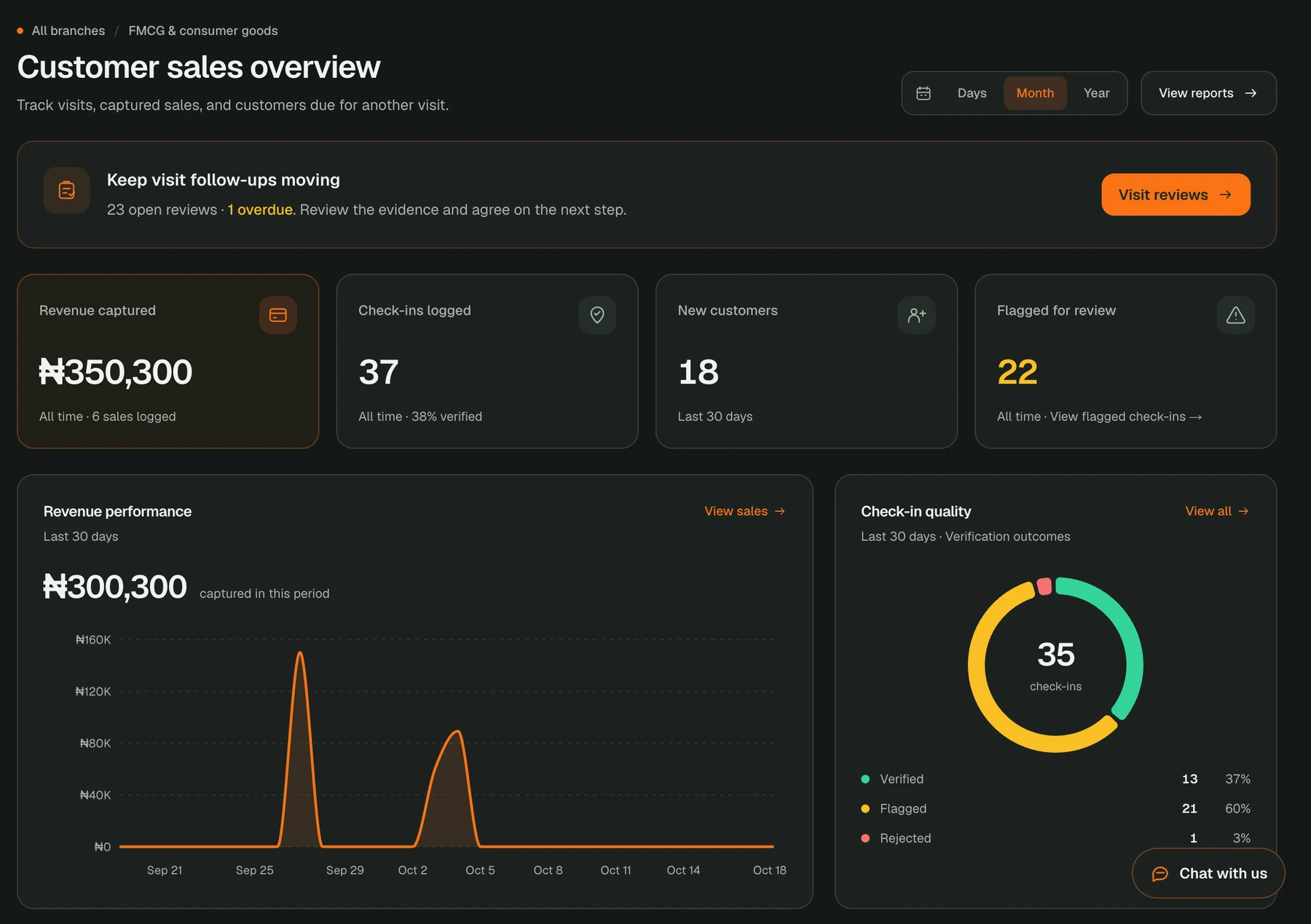
Task: Open the View reports button
Action: pos(1208,93)
